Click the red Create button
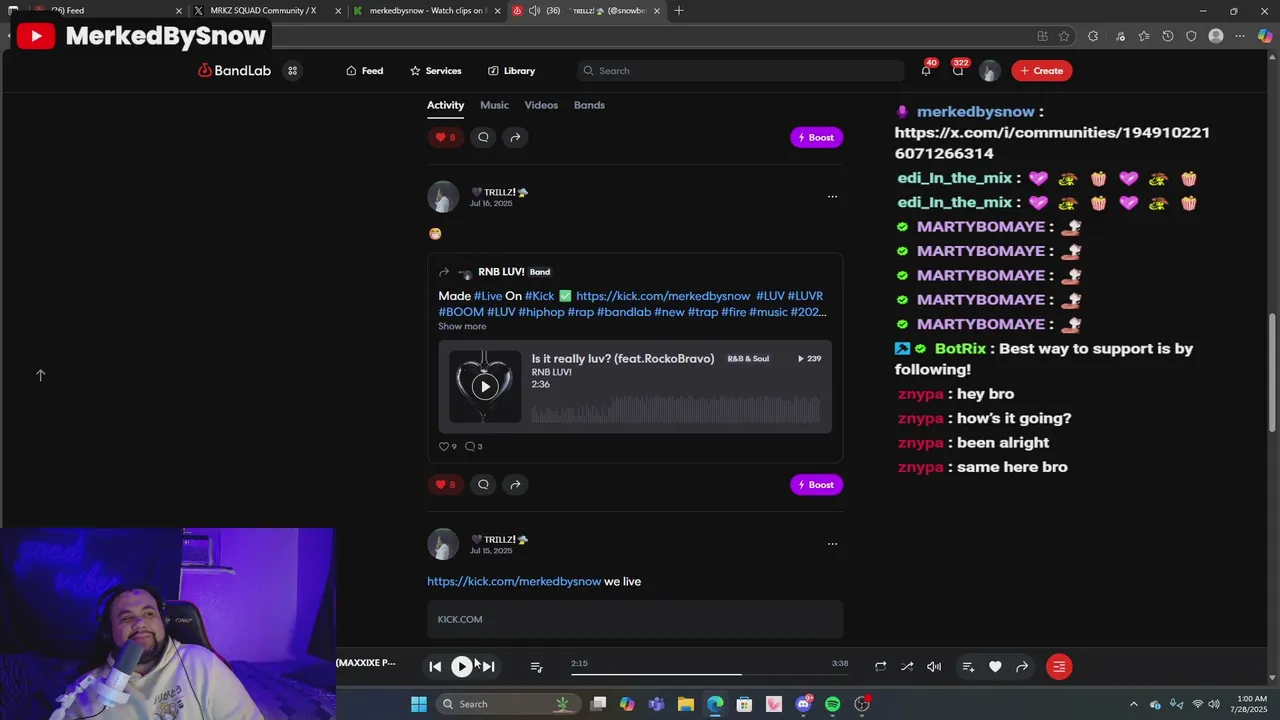 [x=1041, y=71]
